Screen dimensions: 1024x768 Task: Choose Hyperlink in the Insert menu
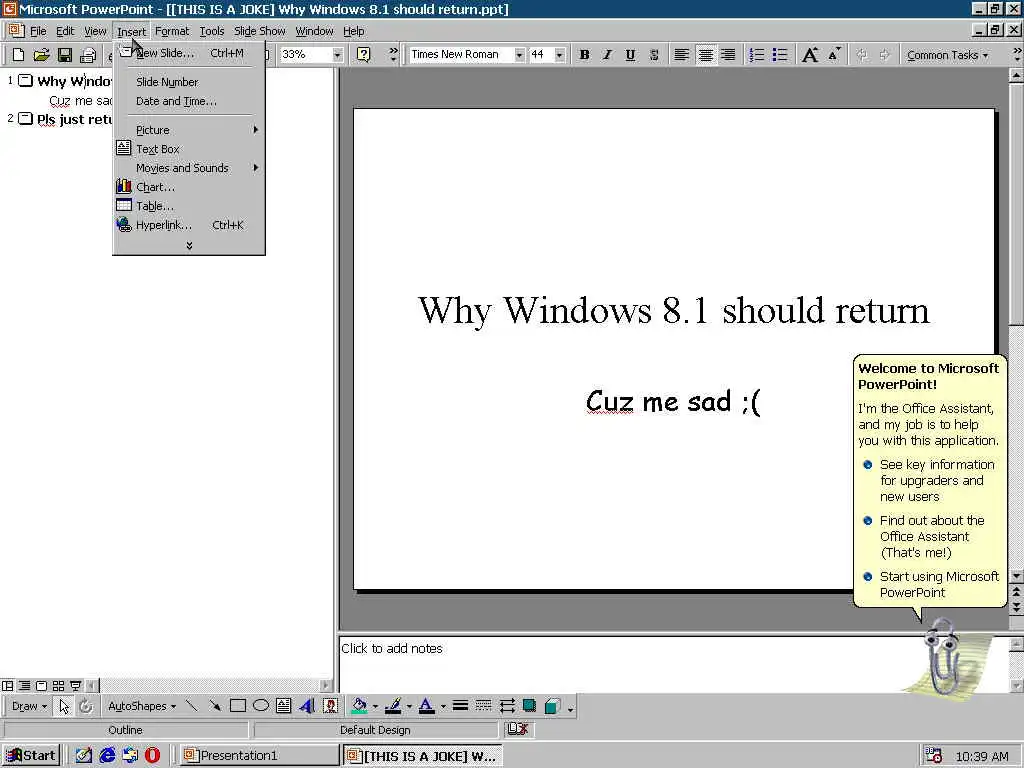pos(189,225)
